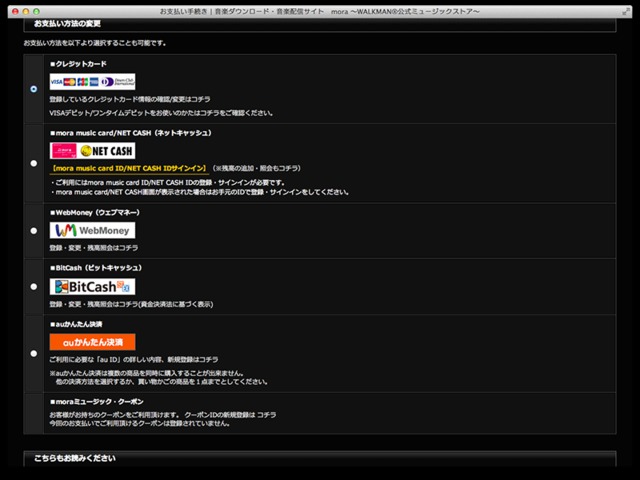Click the ■mora music card/NET CASH heading
Image resolution: width=640 pixels, height=480 pixels.
pyautogui.click(x=131, y=133)
